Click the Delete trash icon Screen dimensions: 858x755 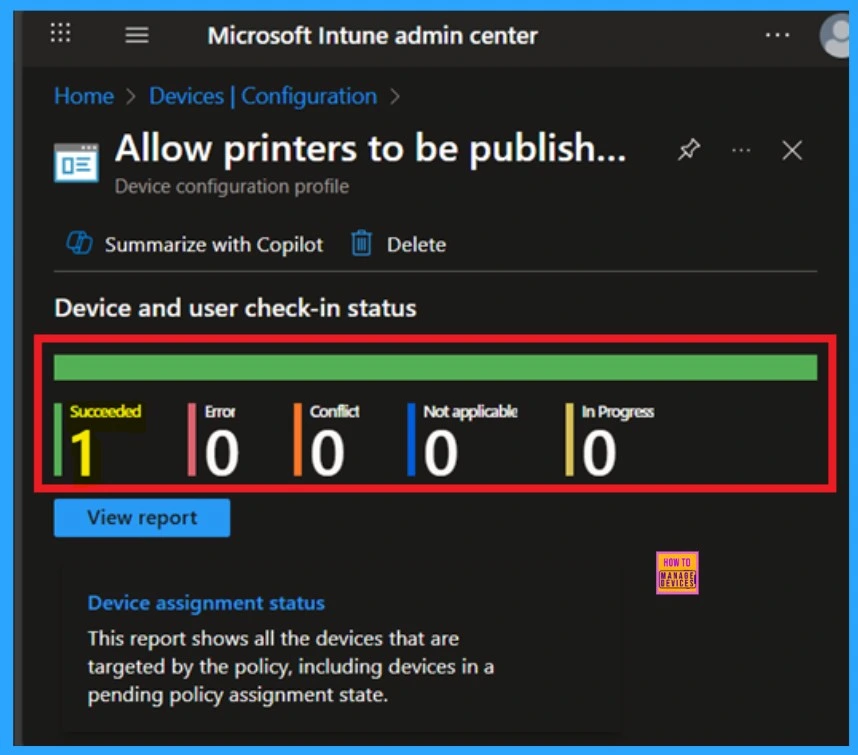tap(361, 243)
